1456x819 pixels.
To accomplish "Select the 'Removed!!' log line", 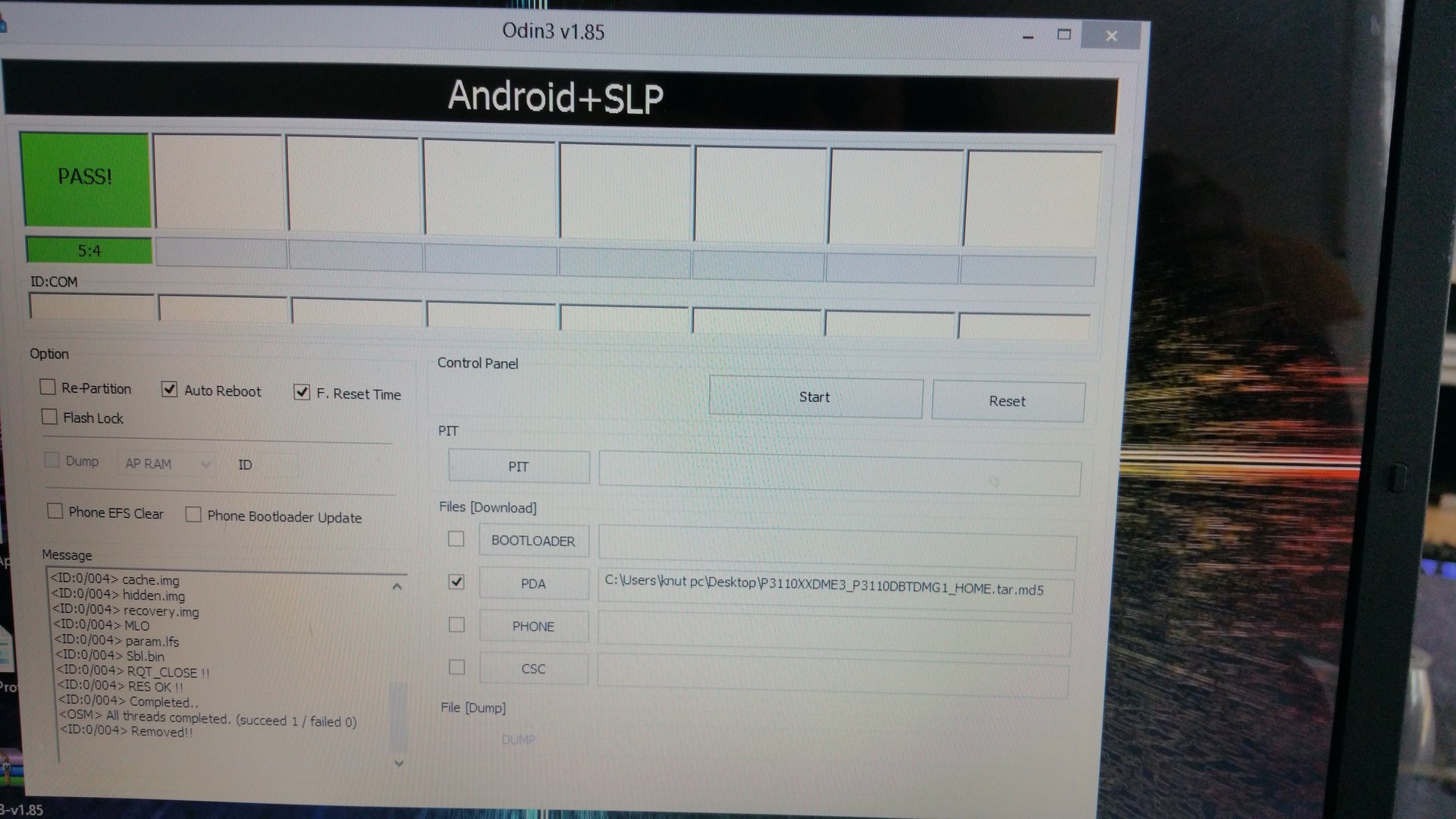I will pos(126,731).
